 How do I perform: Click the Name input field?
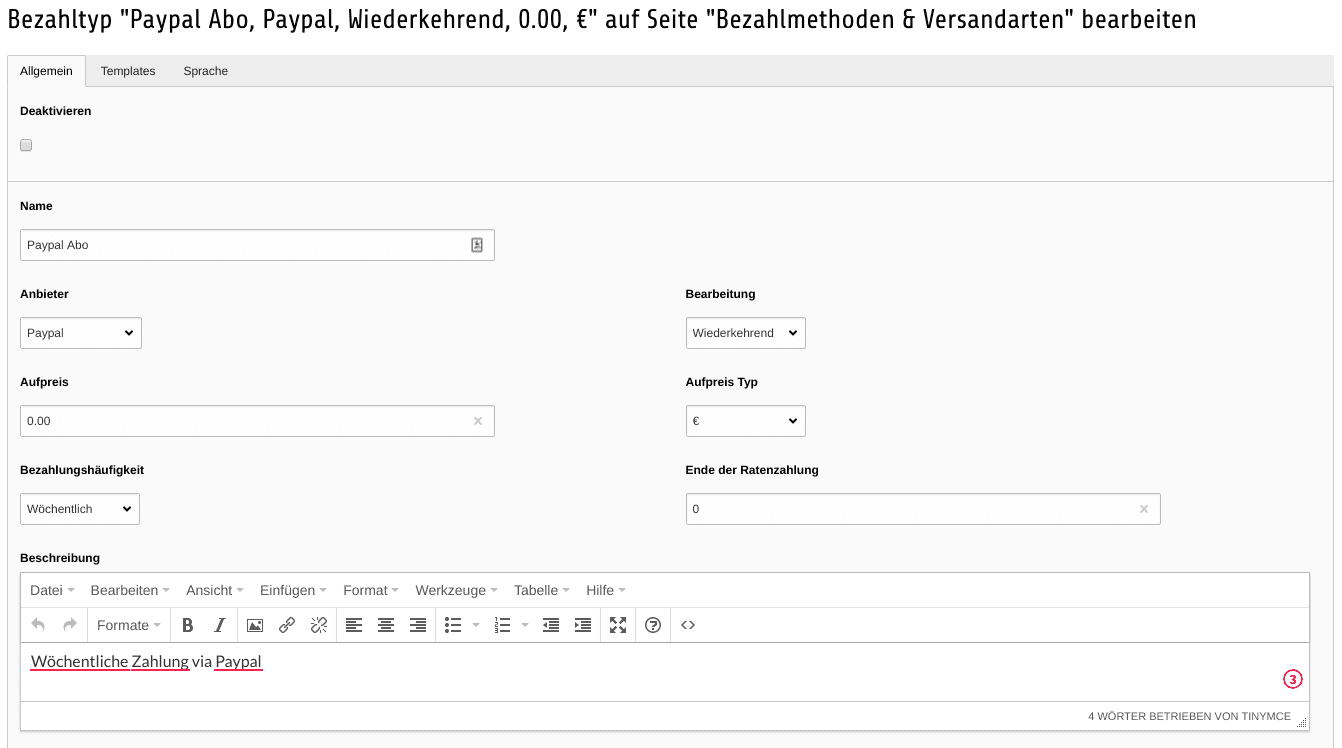257,245
